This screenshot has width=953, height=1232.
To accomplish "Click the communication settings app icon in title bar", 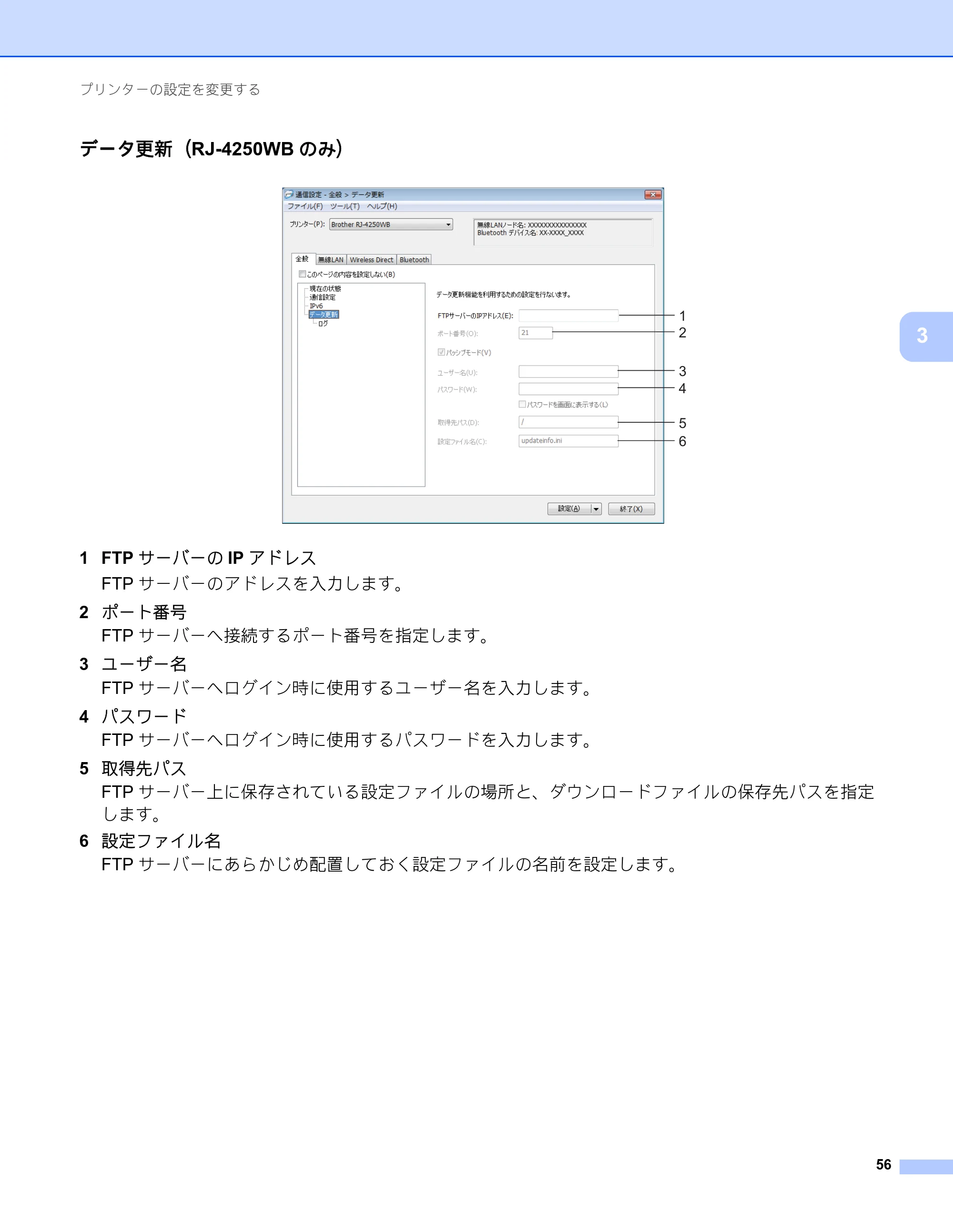I will (289, 194).
